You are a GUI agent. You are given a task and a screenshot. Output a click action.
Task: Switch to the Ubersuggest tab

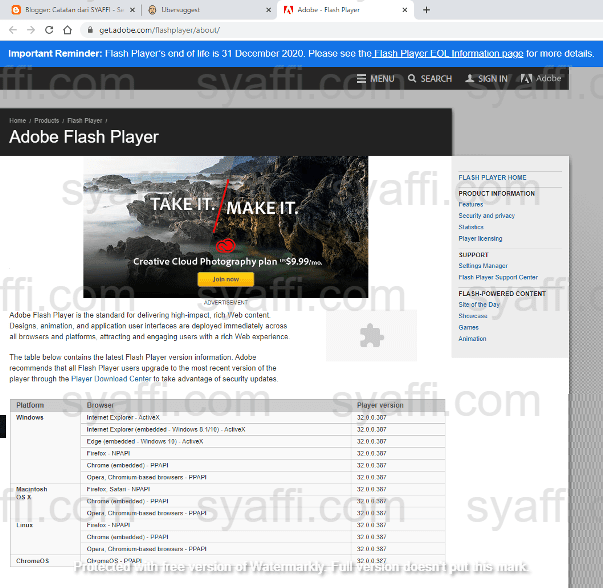pyautogui.click(x=208, y=10)
